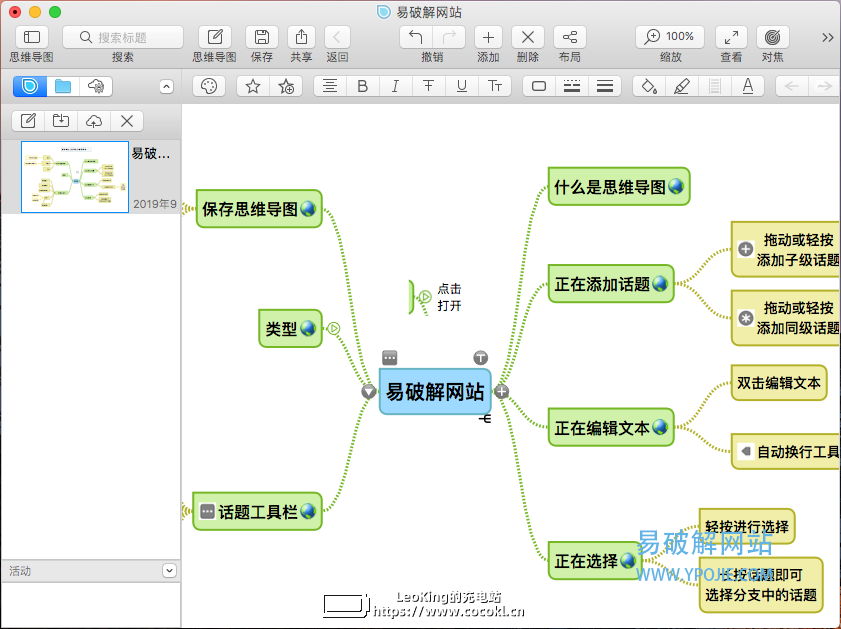Open the mind map thumbnail in sidebar
Image resolution: width=841 pixels, height=629 pixels.
pyautogui.click(x=75, y=177)
